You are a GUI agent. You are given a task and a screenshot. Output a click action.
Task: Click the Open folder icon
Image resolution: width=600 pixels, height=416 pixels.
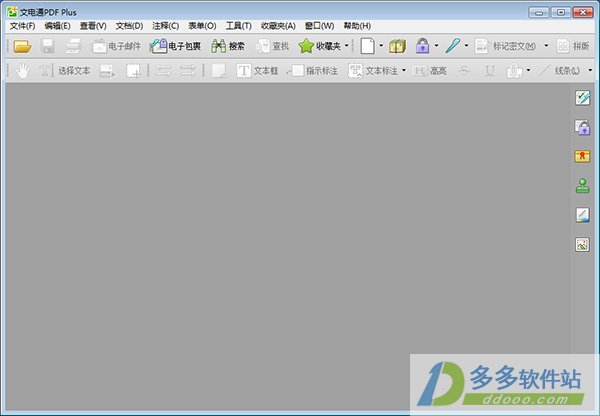[x=22, y=46]
